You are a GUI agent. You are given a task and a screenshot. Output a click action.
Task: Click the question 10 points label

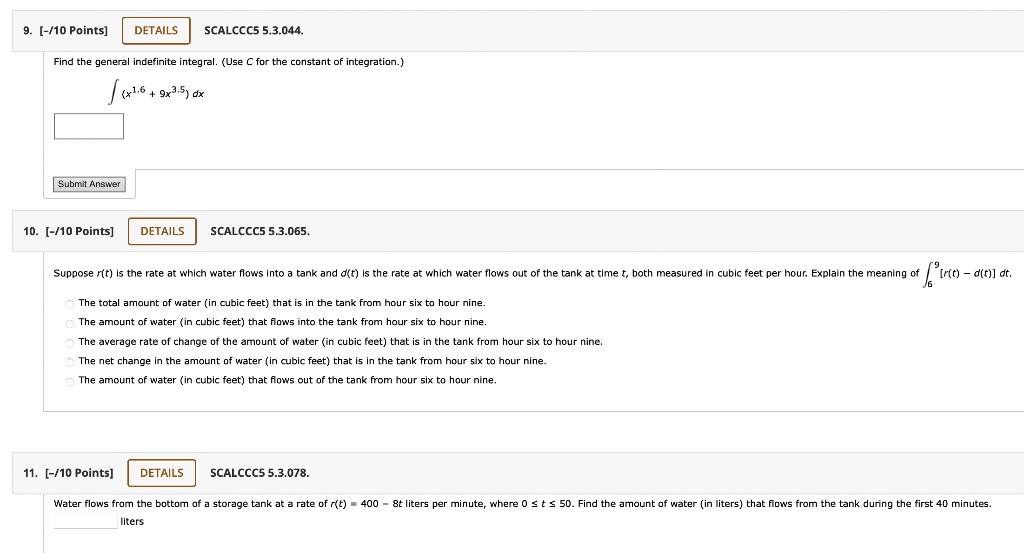pos(69,231)
